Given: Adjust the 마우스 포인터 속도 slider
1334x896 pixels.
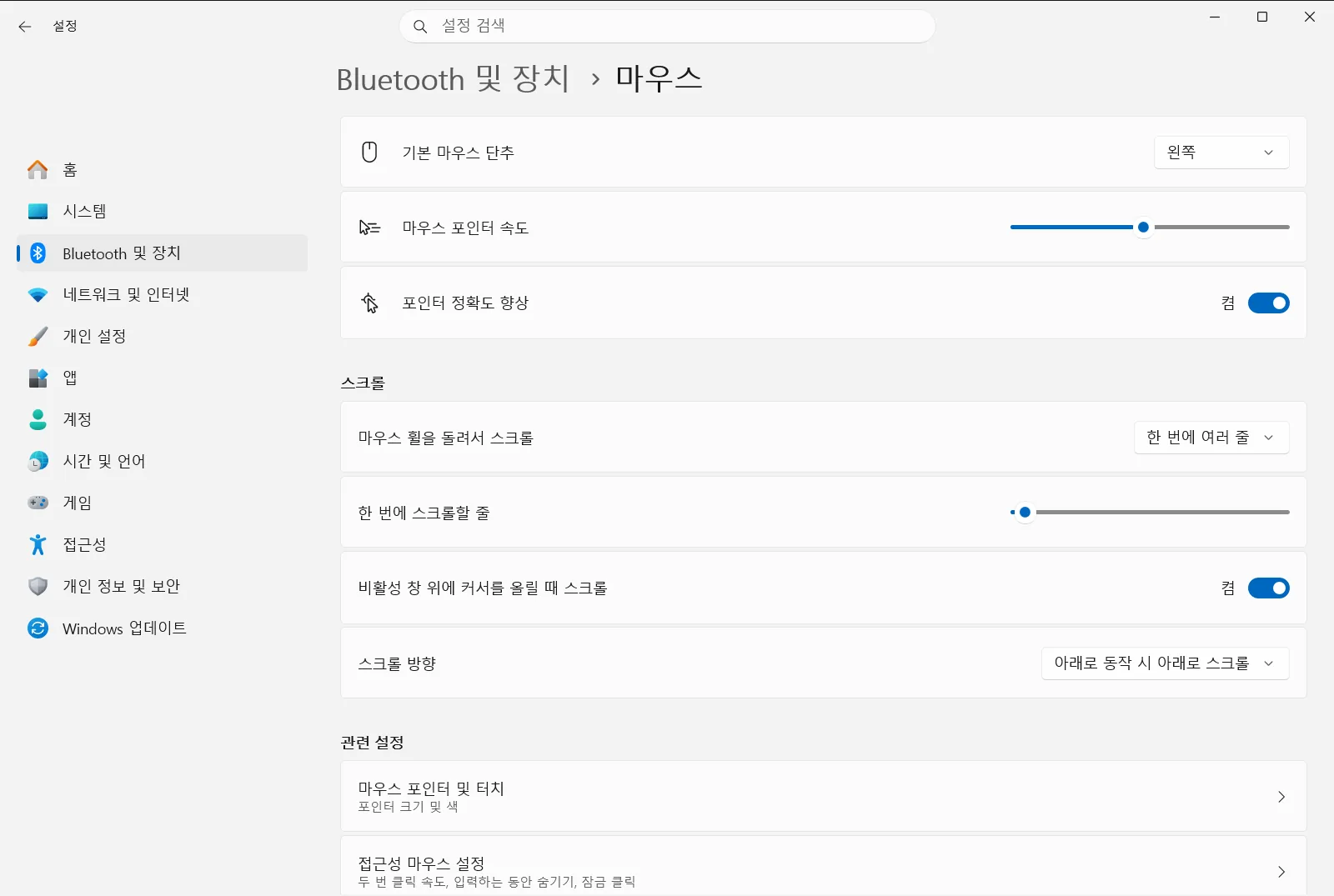Looking at the screenshot, I should [x=1150, y=228].
